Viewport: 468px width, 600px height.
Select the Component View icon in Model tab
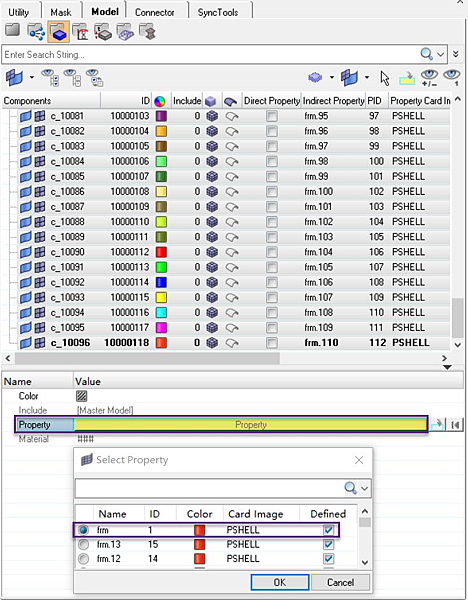(59, 31)
